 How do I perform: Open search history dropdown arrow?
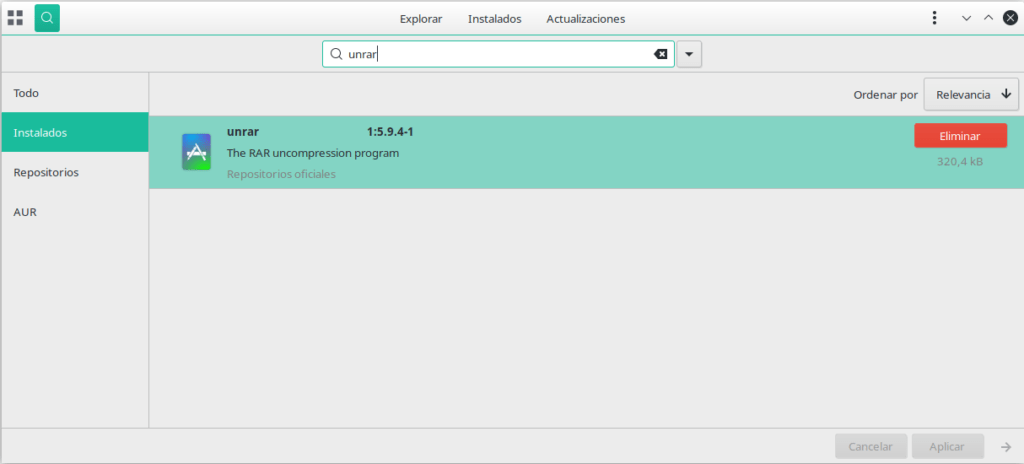click(689, 54)
